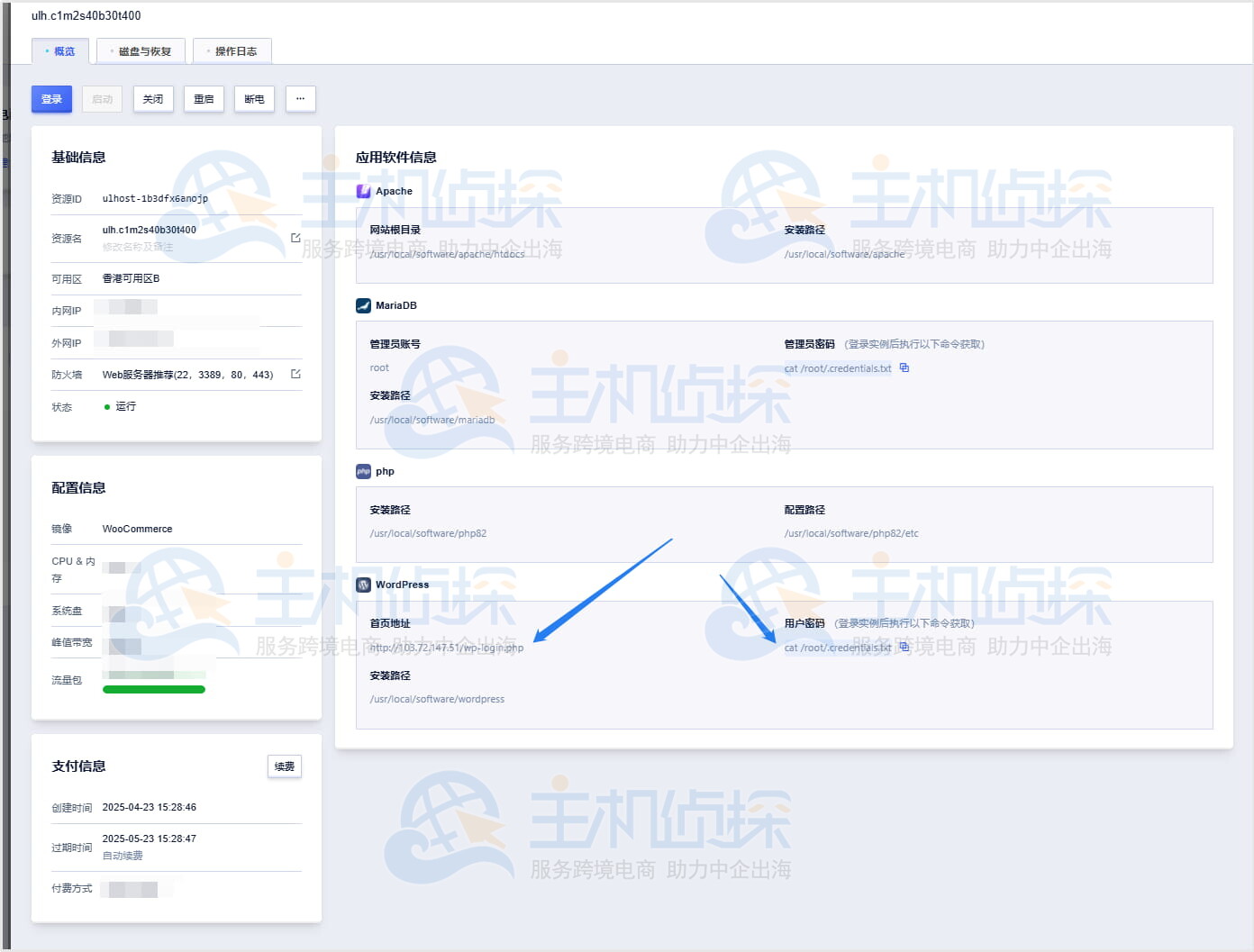This screenshot has width=1254, height=952.
Task: Click the 断电 power-off button
Action: [x=254, y=99]
